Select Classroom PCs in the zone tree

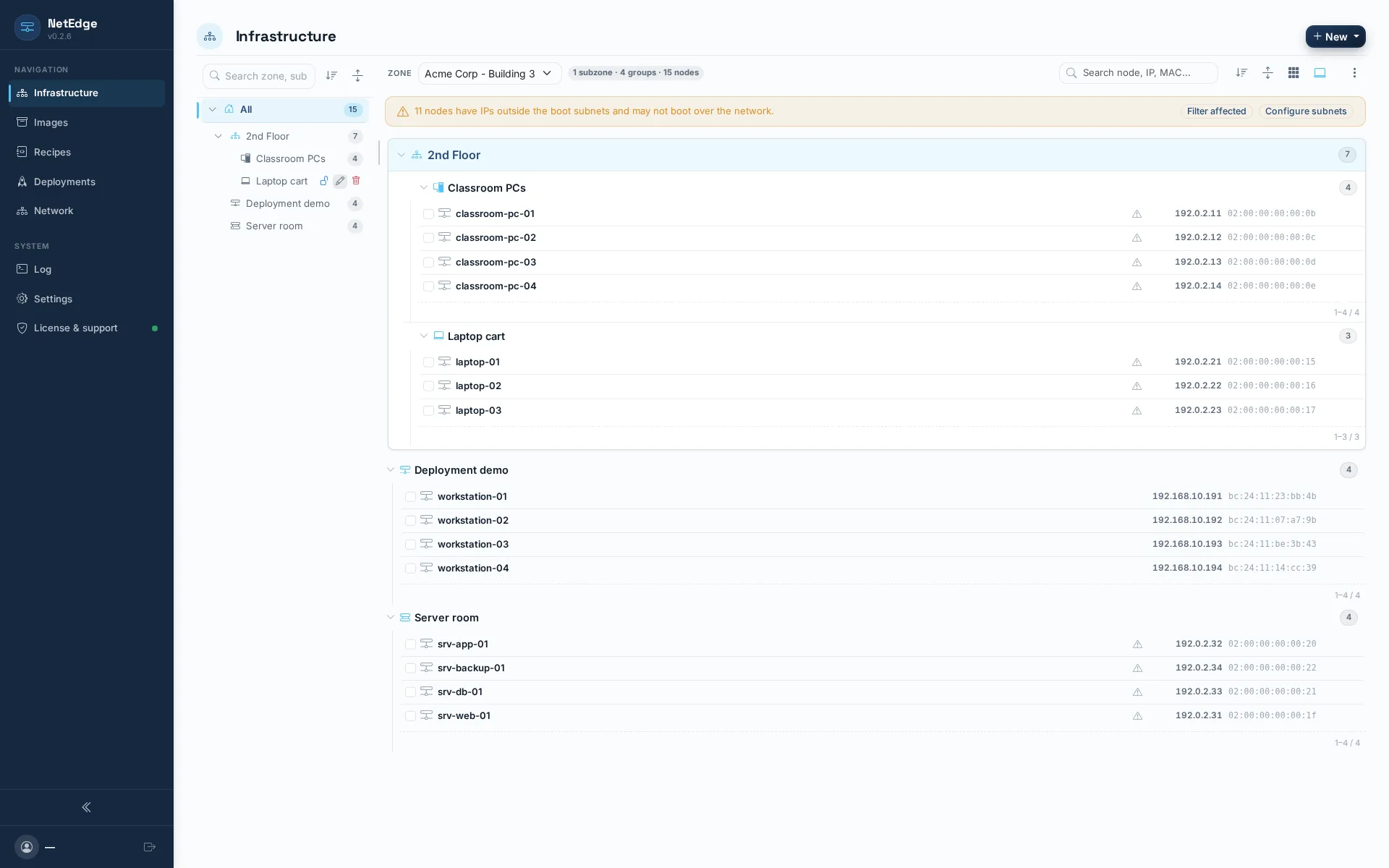tap(291, 158)
